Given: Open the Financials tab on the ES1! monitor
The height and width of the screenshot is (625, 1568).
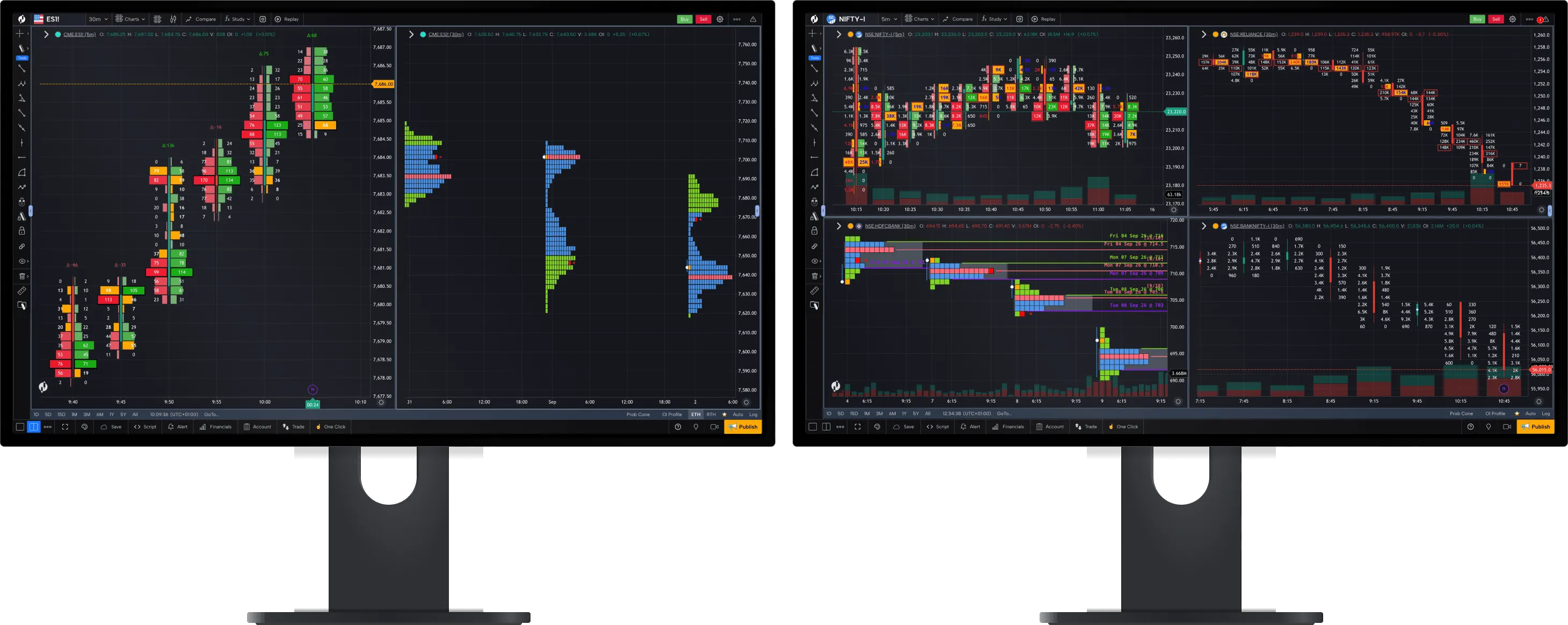Looking at the screenshot, I should (215, 427).
